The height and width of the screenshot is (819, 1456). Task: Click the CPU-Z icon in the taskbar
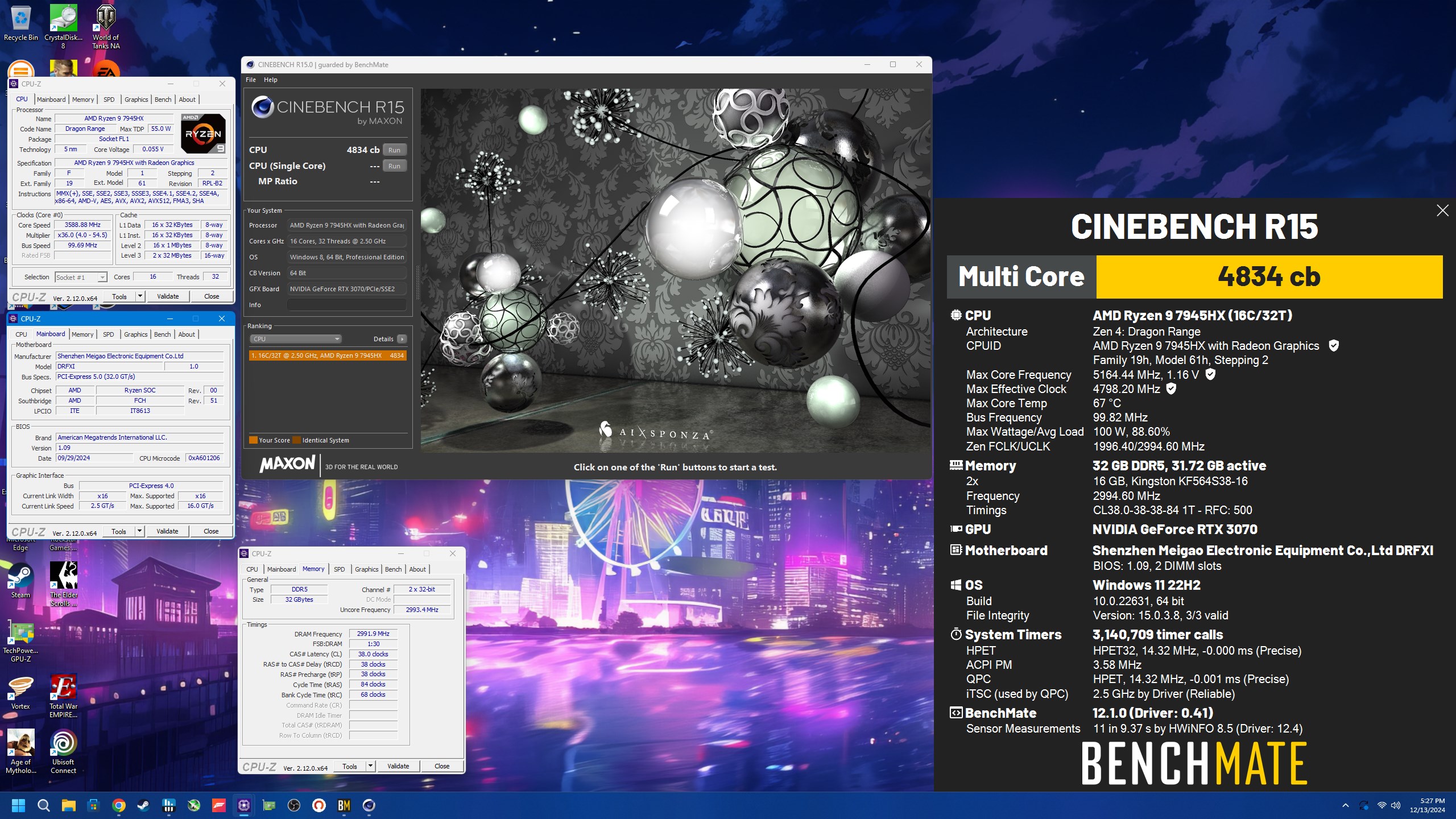tap(244, 805)
